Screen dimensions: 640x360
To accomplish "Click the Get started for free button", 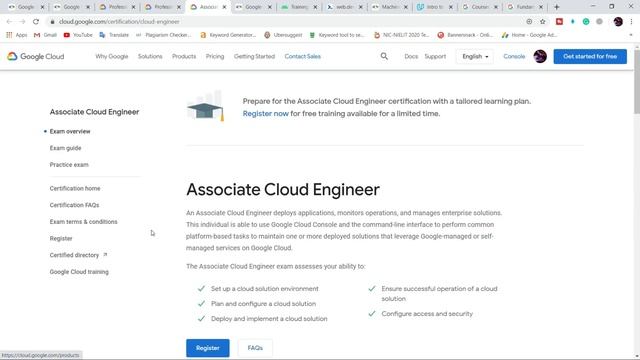I will tap(590, 56).
